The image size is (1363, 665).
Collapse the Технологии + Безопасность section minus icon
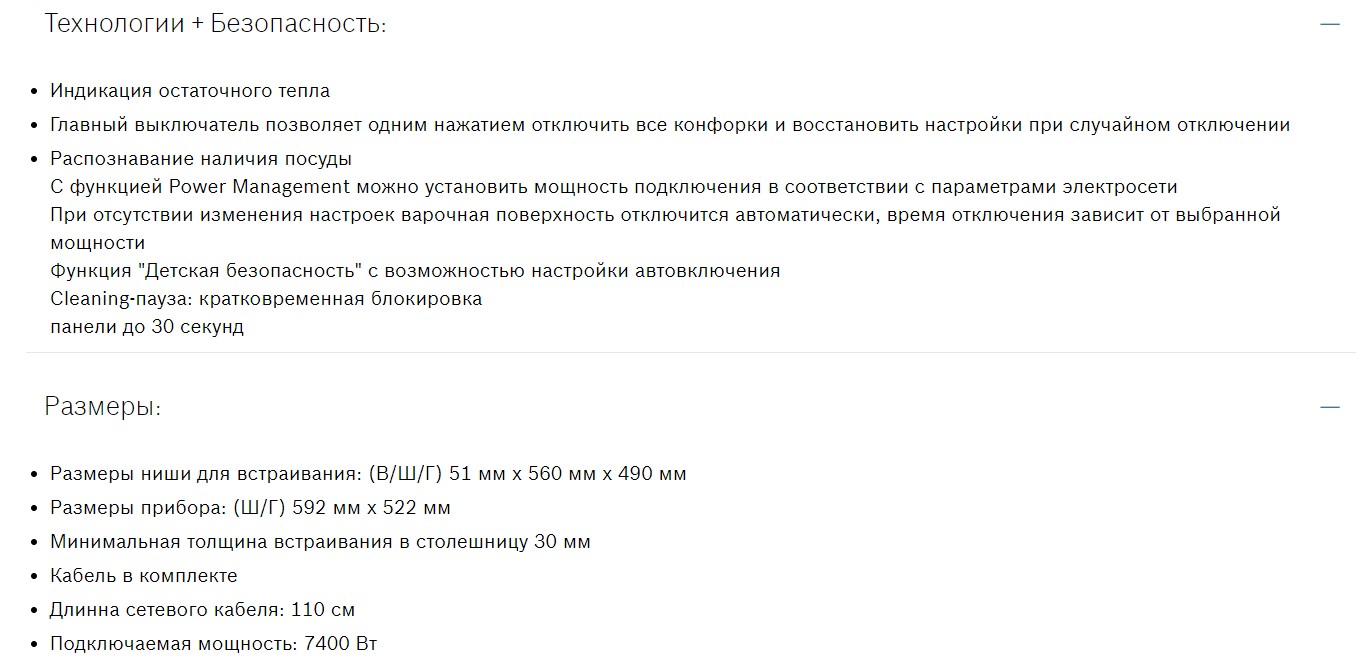tap(1329, 24)
